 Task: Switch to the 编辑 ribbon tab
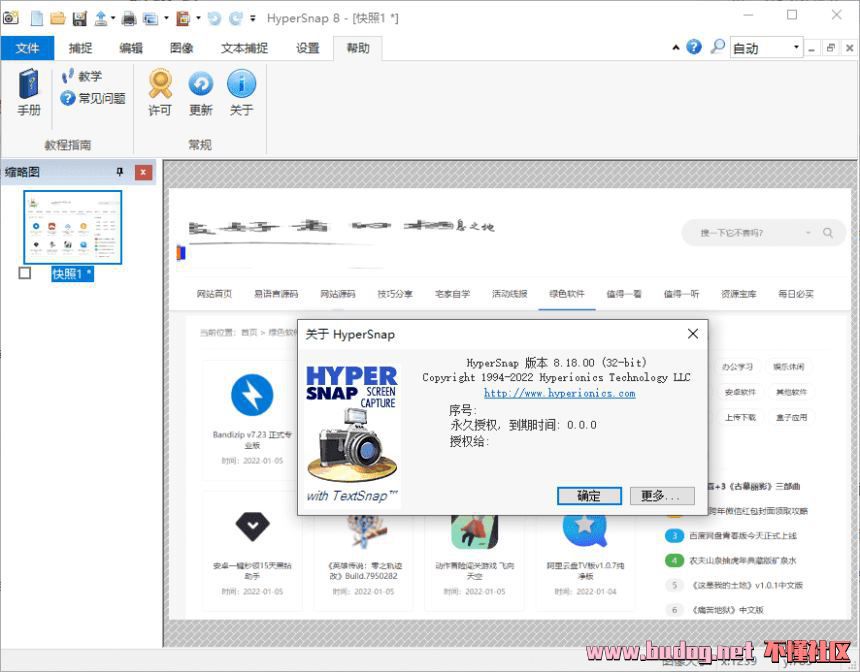[x=131, y=48]
